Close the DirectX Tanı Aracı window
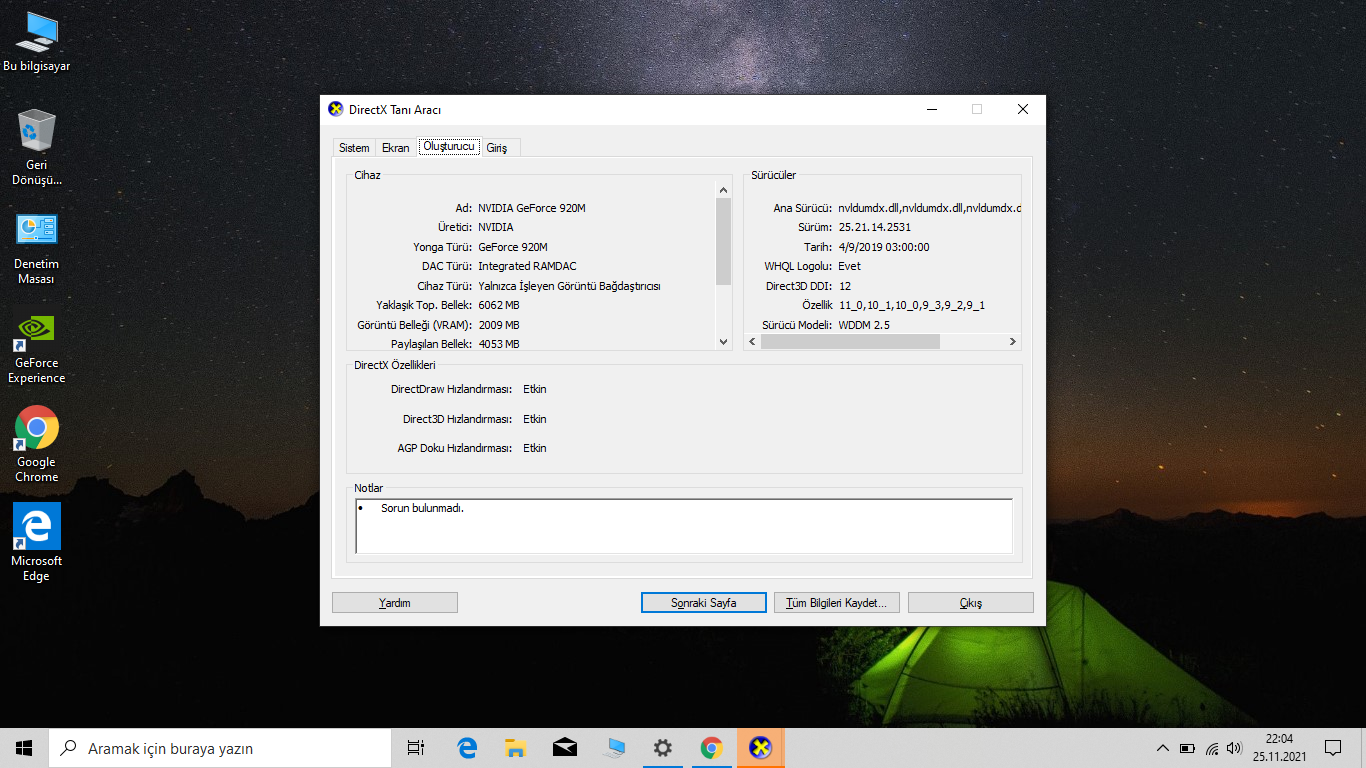 coord(1023,109)
